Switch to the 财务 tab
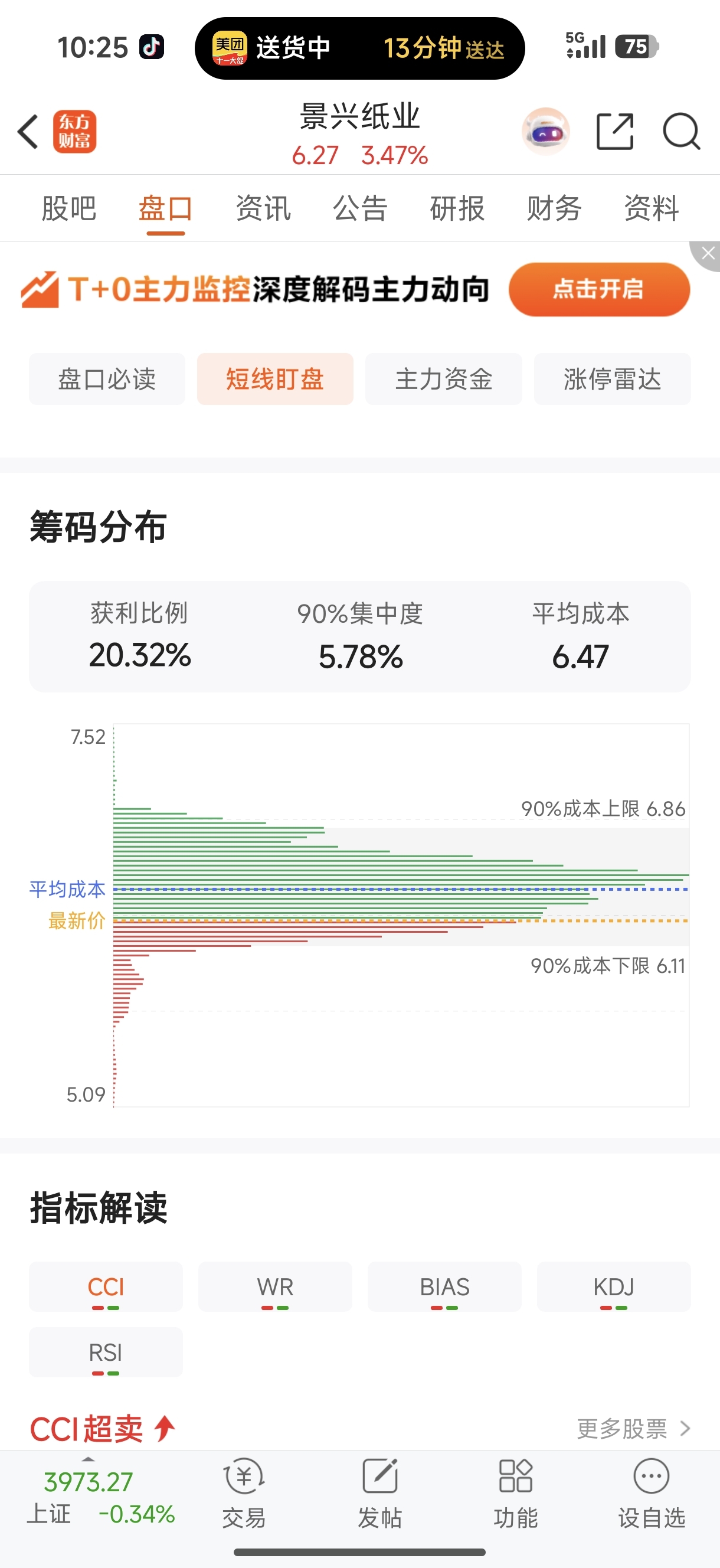The image size is (720, 1568). pyautogui.click(x=554, y=209)
